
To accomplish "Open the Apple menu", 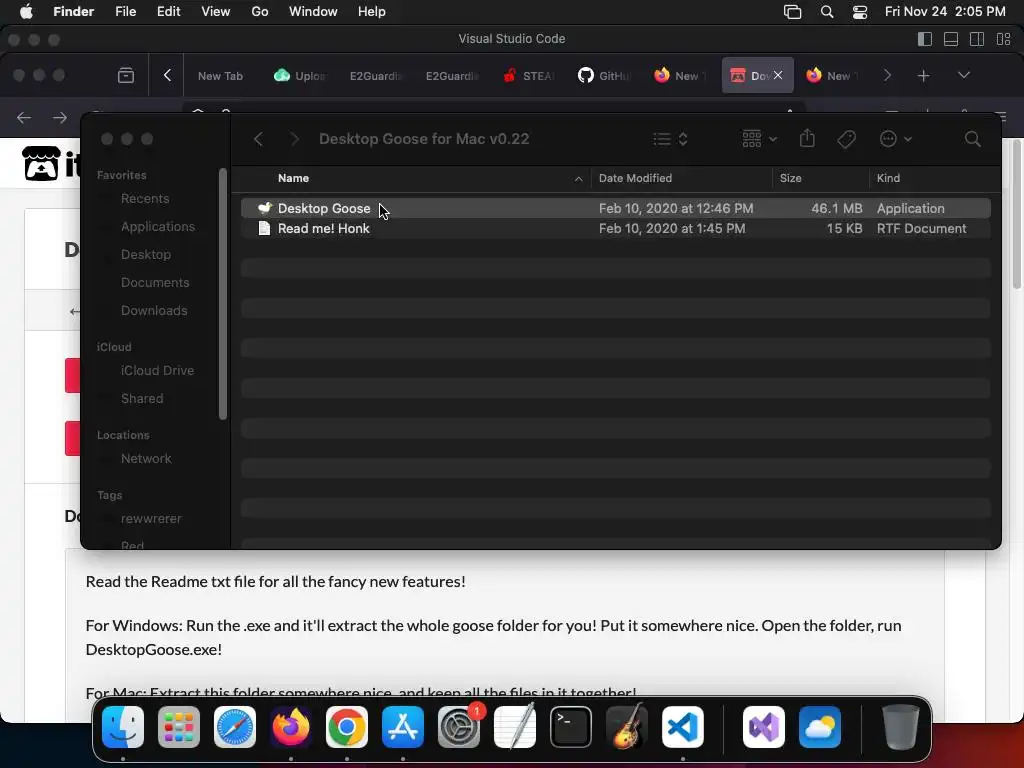I will point(25,12).
